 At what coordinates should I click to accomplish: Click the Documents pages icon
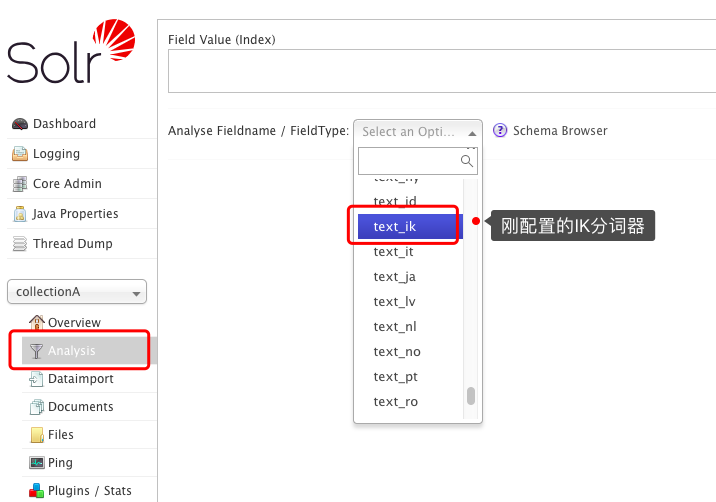37,407
